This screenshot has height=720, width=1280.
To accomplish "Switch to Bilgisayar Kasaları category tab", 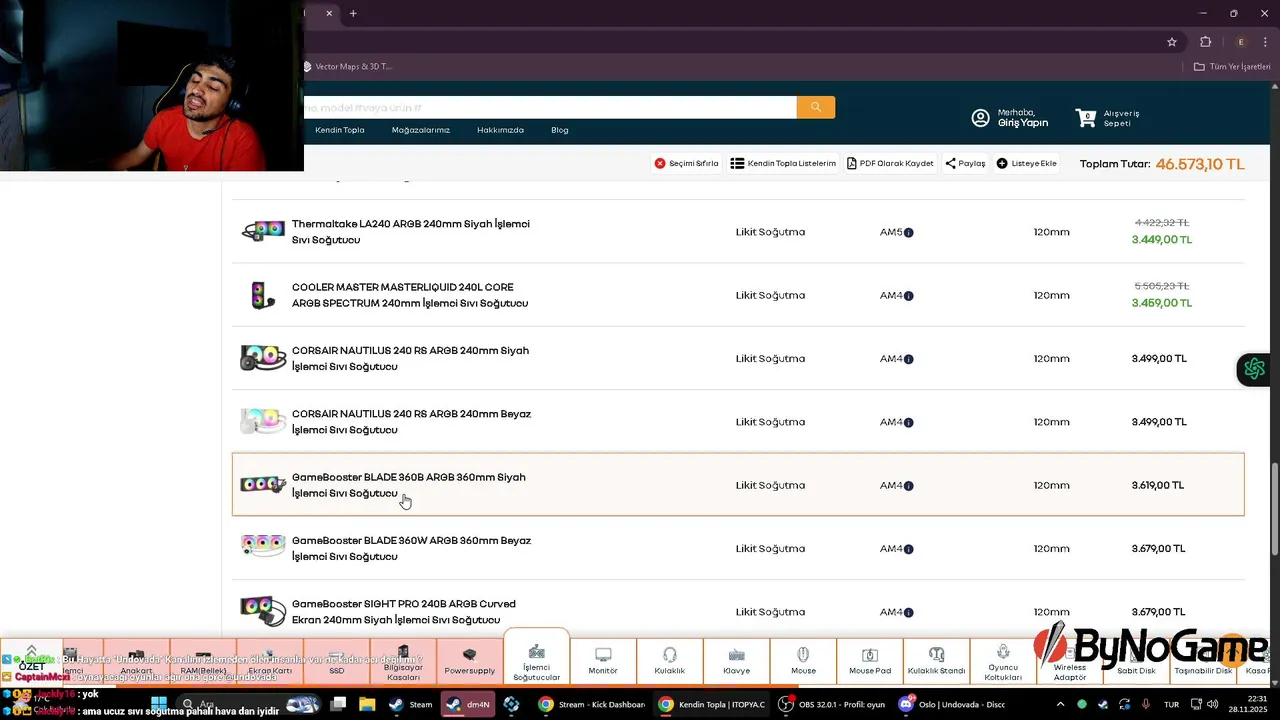I will coord(403,661).
